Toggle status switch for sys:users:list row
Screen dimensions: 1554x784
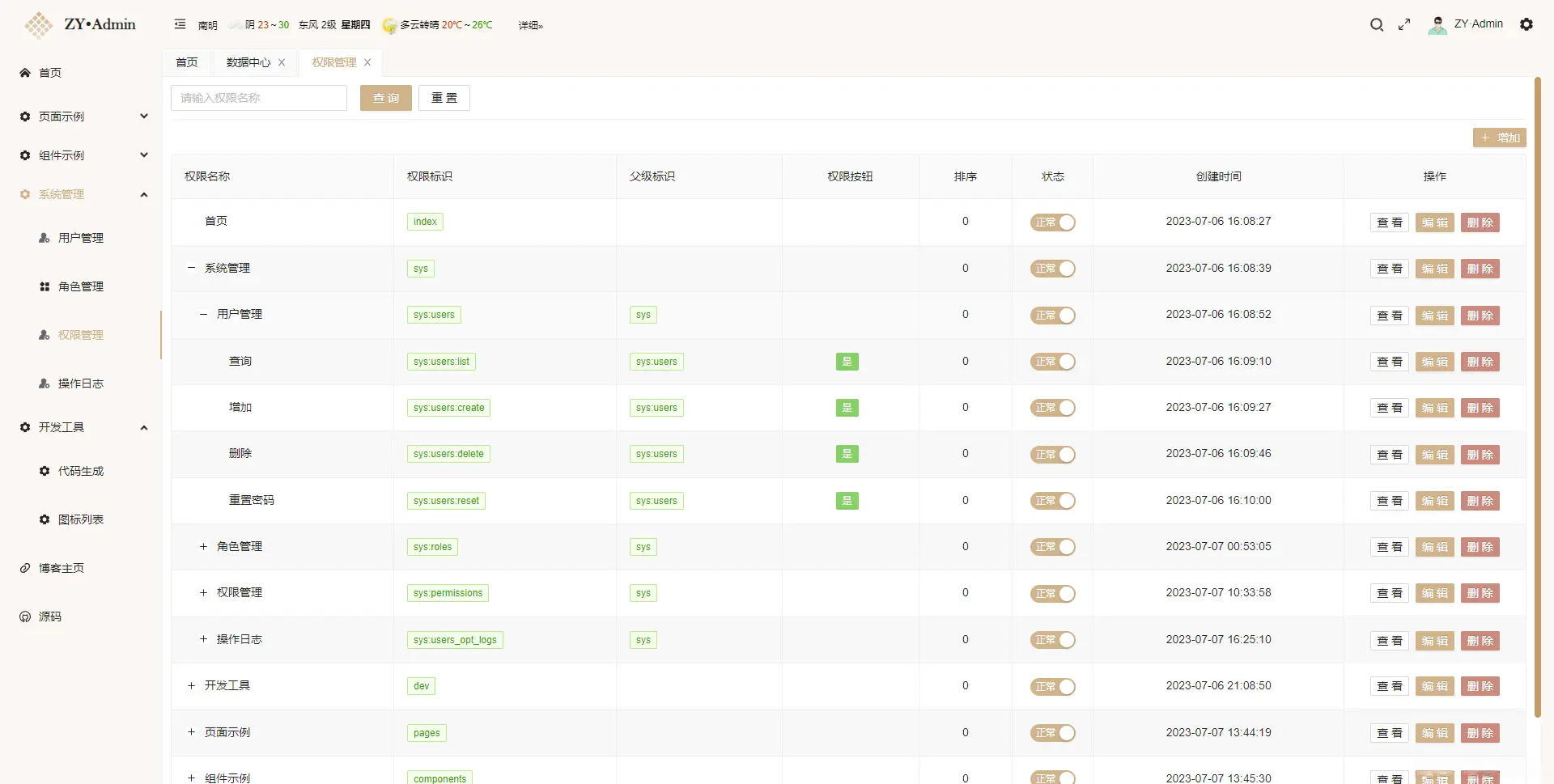point(1052,362)
